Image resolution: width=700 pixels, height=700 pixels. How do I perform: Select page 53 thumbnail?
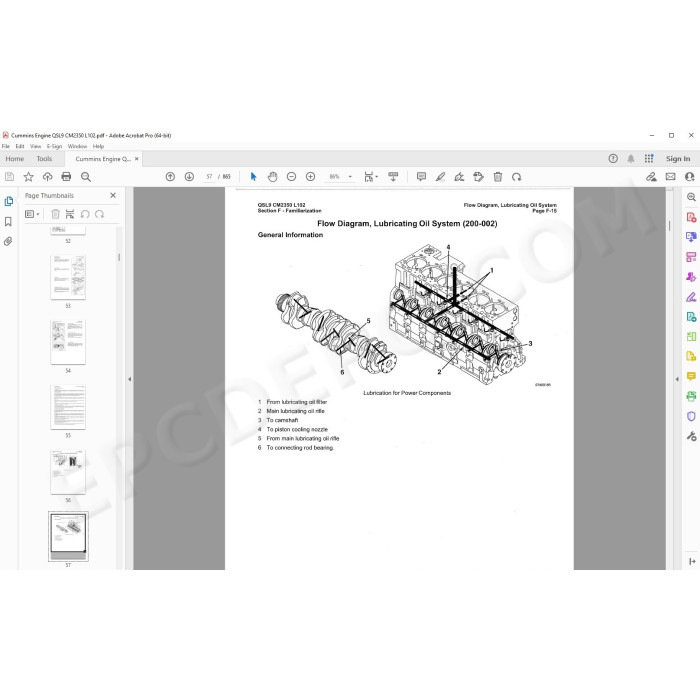point(68,277)
